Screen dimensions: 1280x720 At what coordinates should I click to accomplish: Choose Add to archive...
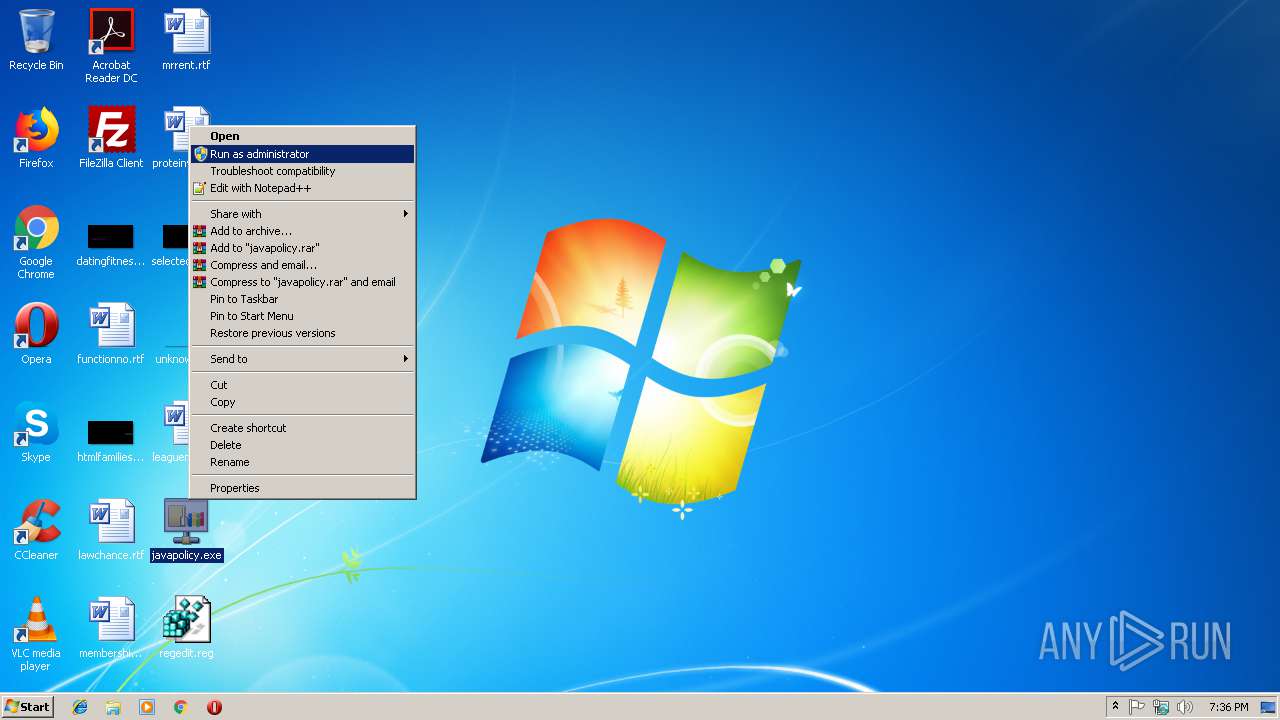pyautogui.click(x=303, y=231)
